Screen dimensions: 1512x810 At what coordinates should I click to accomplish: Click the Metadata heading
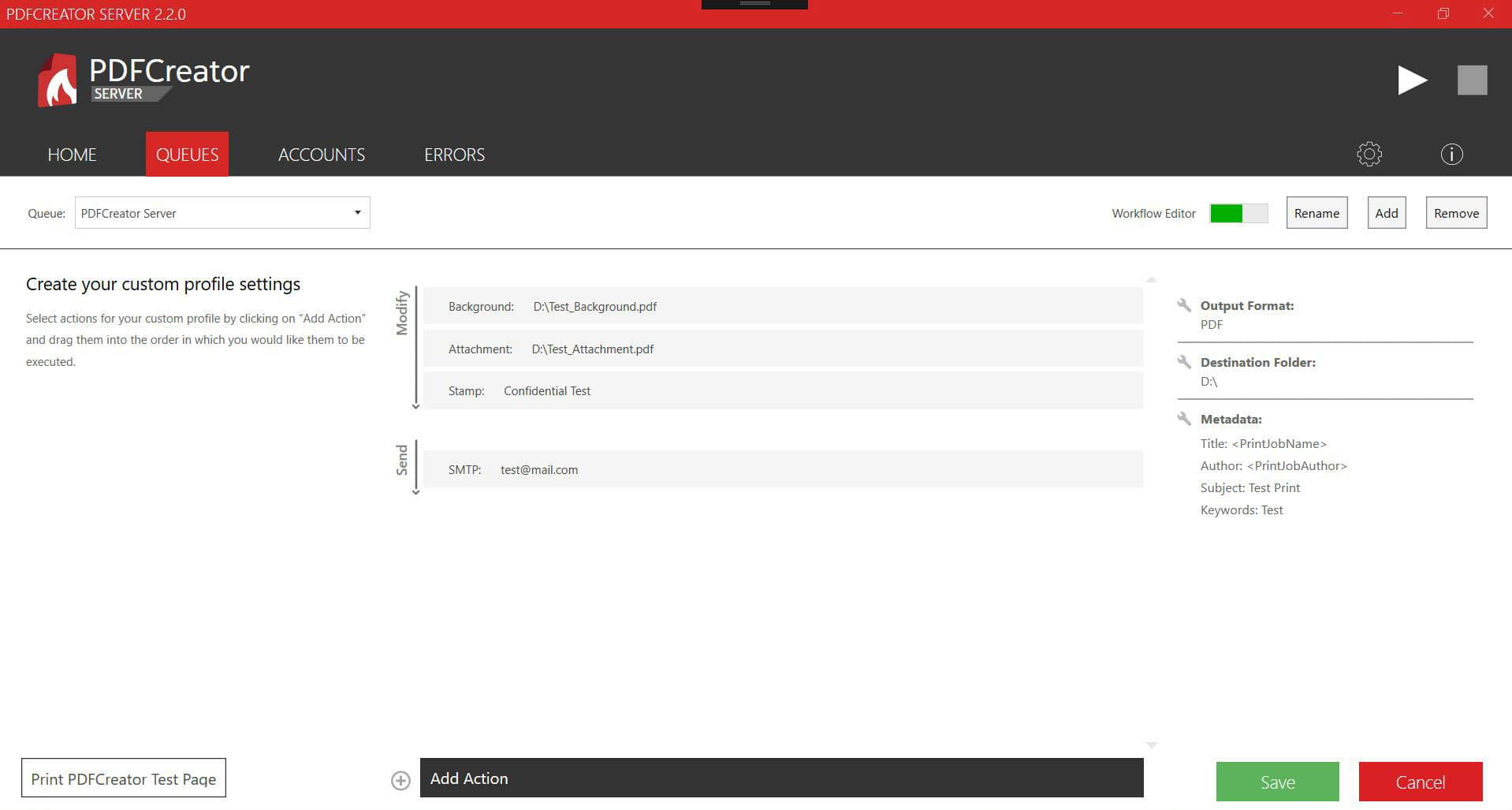point(1231,419)
